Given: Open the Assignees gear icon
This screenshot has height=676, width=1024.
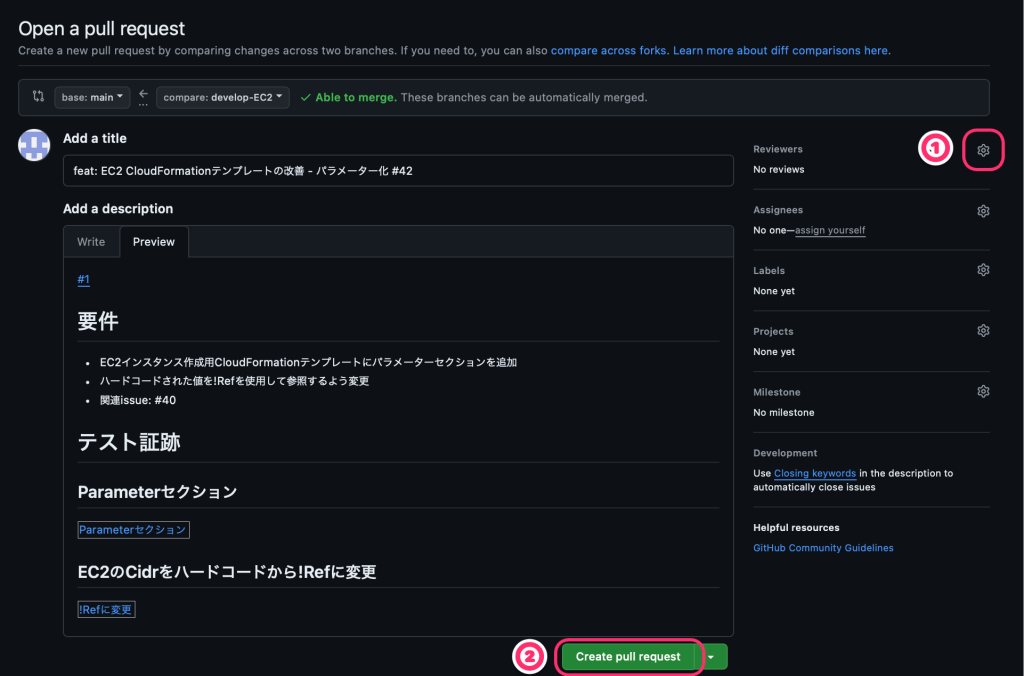Looking at the screenshot, I should point(983,211).
